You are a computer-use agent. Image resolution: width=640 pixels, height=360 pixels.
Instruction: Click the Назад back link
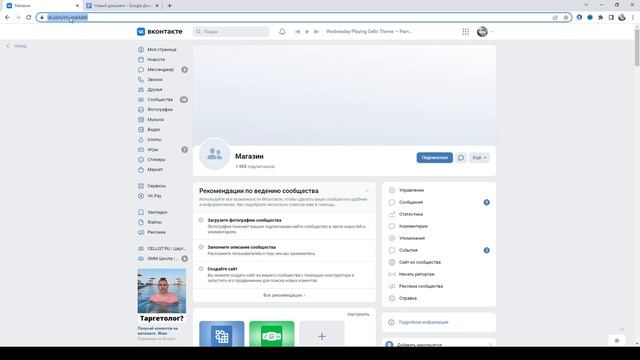pos(17,46)
